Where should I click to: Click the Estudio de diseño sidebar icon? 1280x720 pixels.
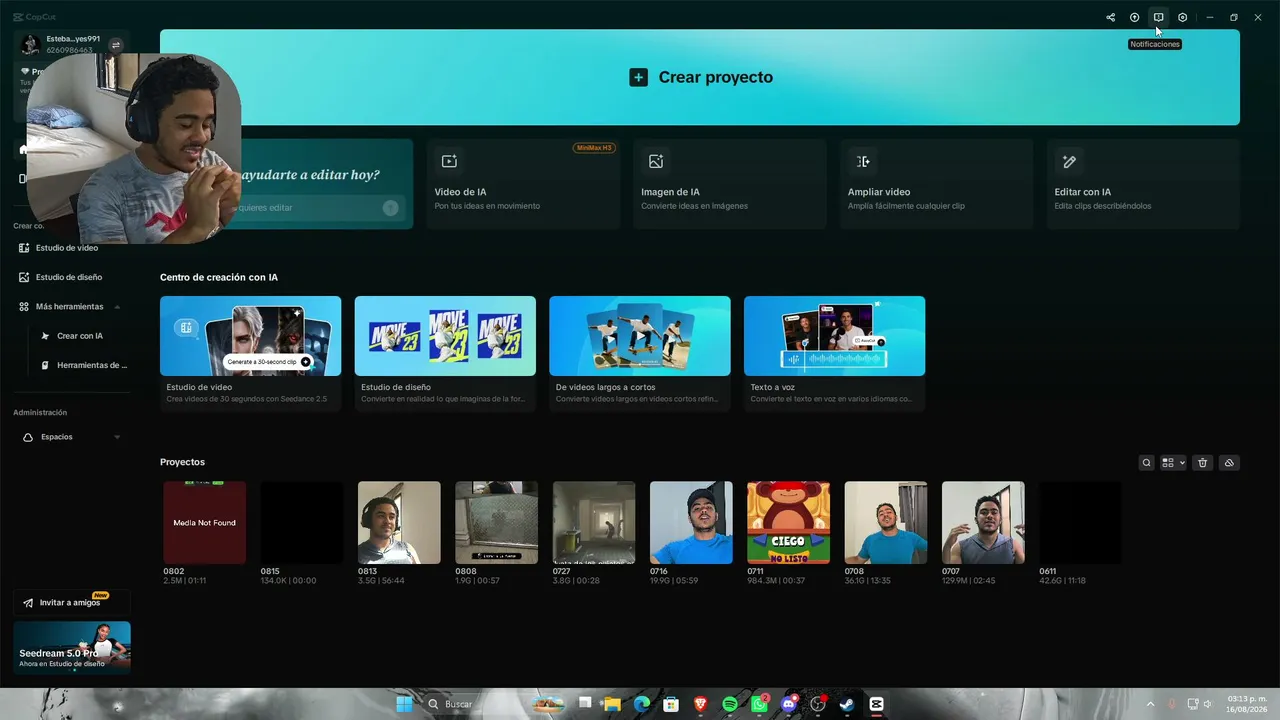pyautogui.click(x=24, y=277)
